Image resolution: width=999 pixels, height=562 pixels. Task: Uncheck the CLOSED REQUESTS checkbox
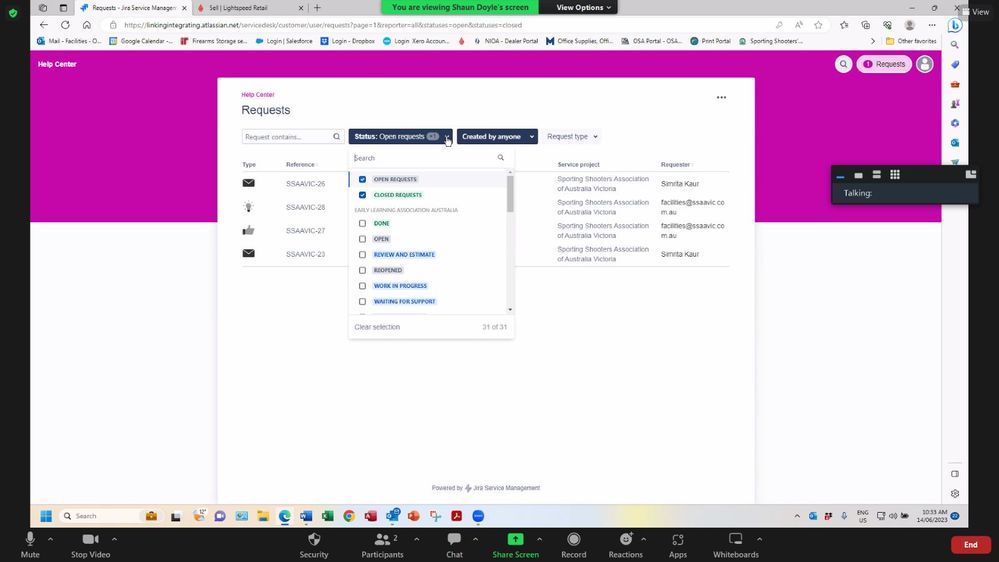[x=363, y=195]
